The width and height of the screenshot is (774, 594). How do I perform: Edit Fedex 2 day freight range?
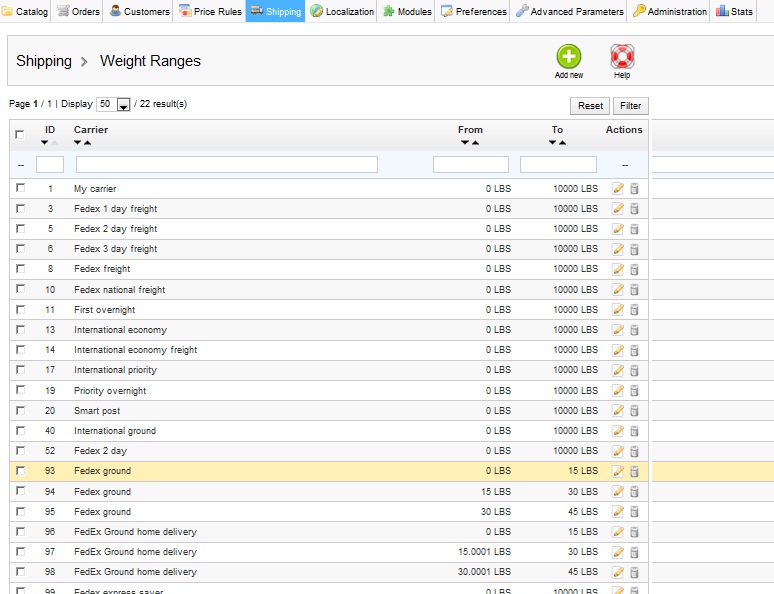[618, 229]
